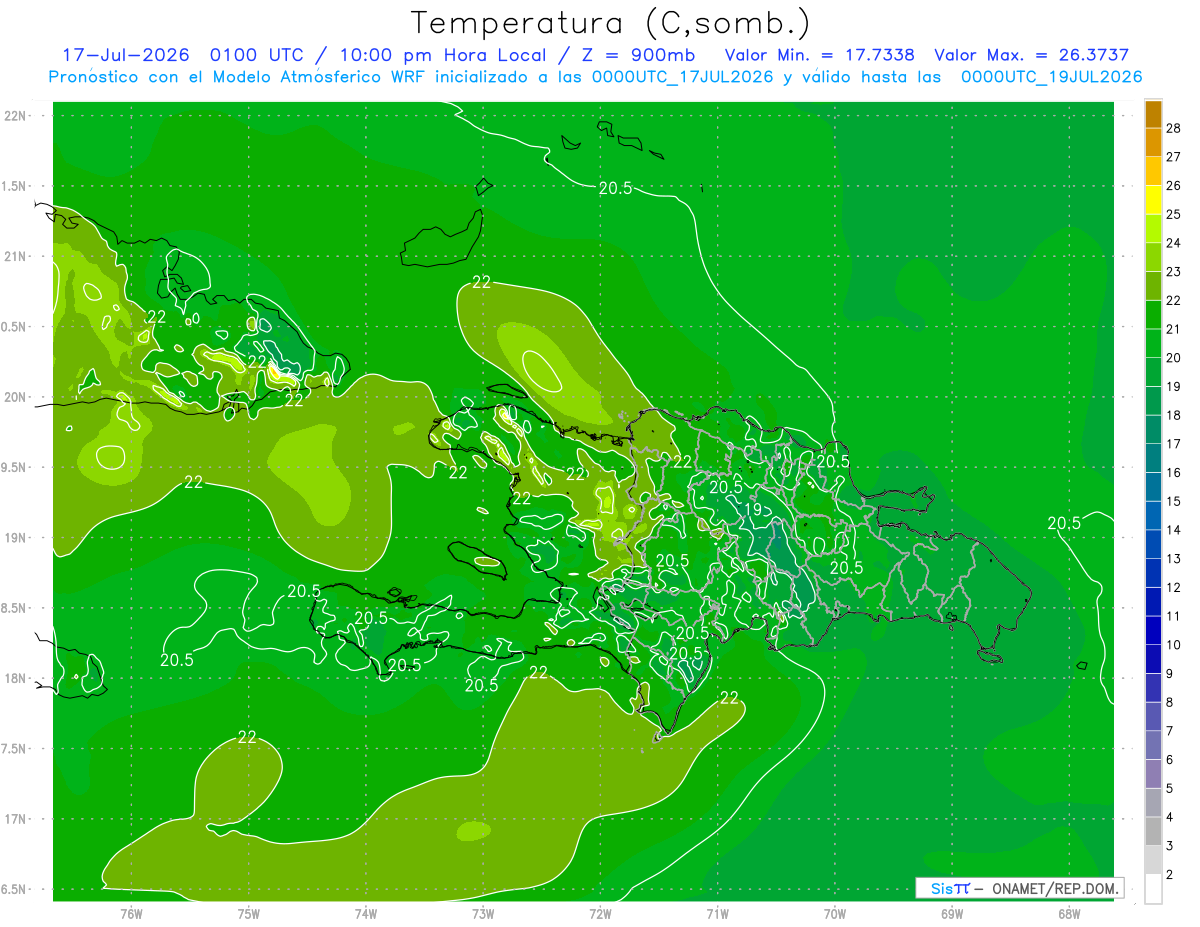Click the '28' label on the color scale
1200x927 pixels.
(1174, 128)
